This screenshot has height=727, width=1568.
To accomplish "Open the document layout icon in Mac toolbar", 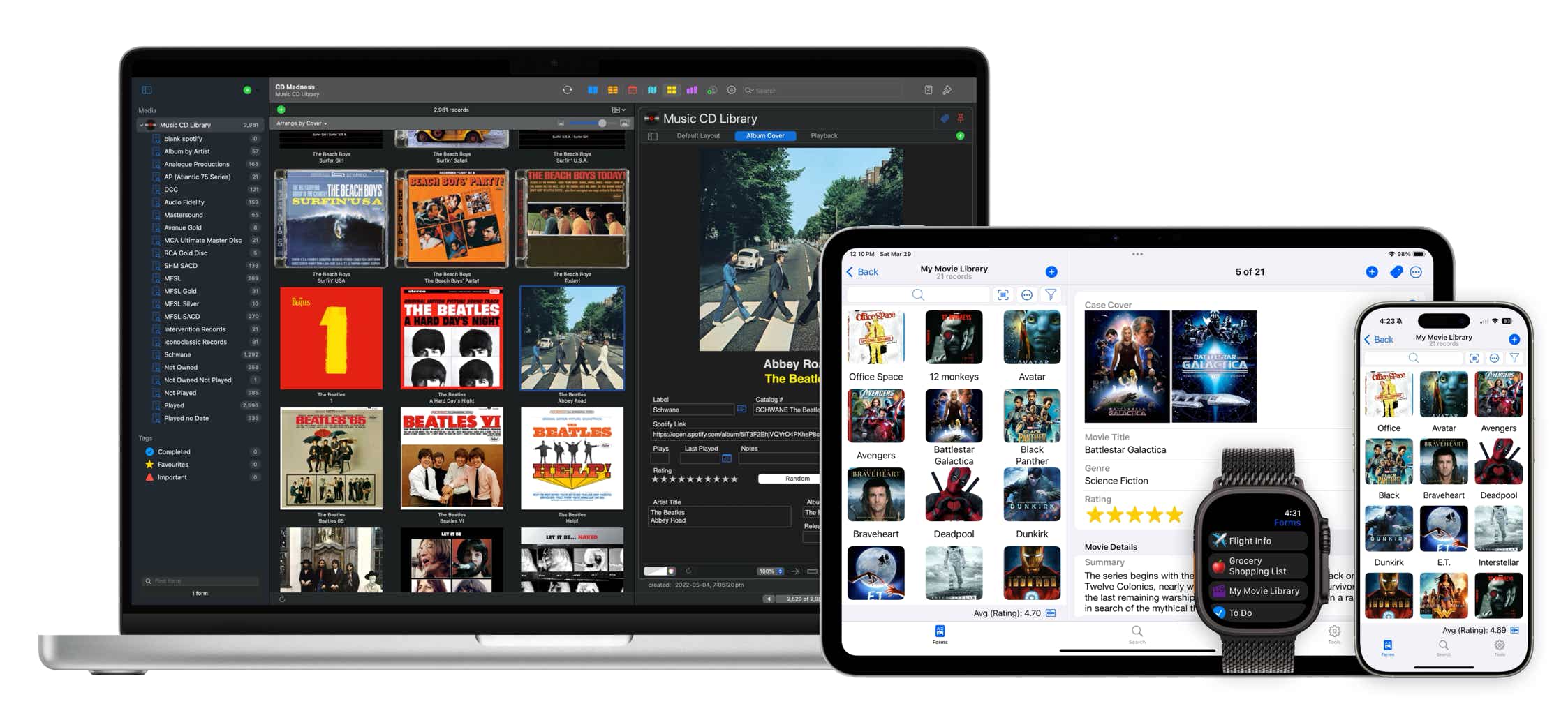I will [928, 90].
